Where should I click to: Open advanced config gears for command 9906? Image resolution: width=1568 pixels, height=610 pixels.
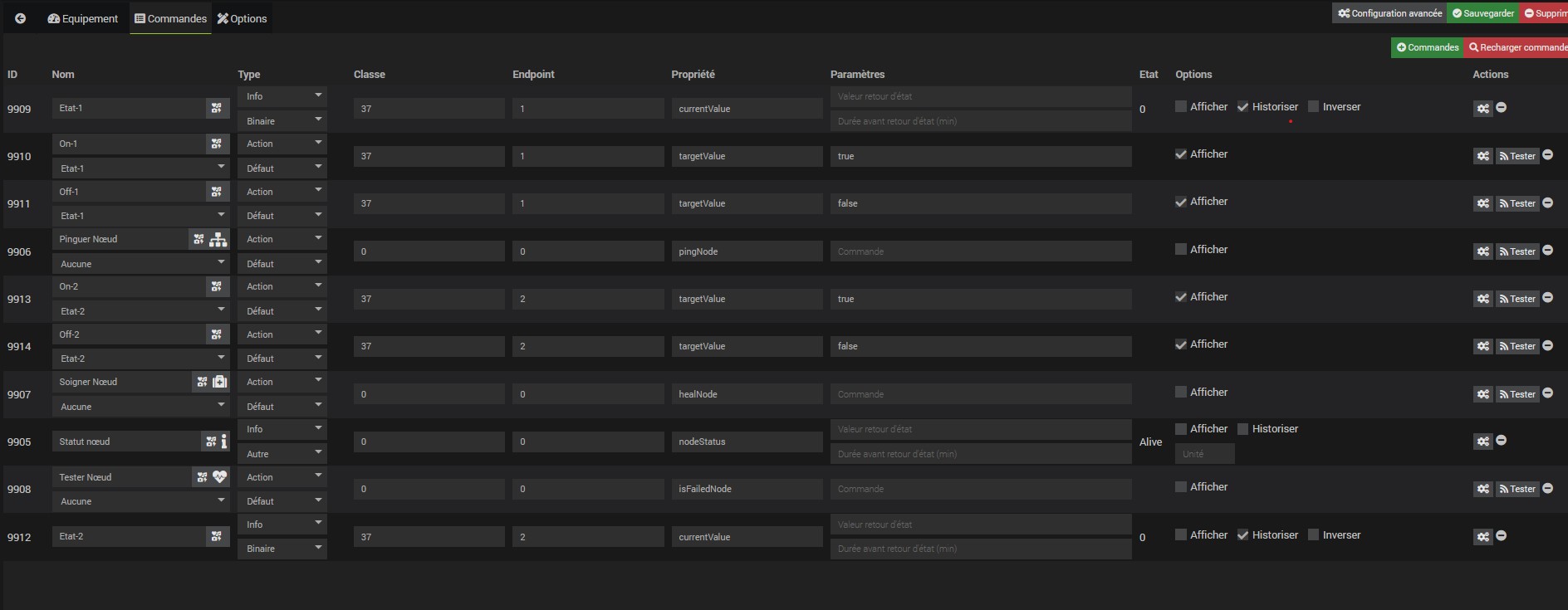pyautogui.click(x=1482, y=251)
